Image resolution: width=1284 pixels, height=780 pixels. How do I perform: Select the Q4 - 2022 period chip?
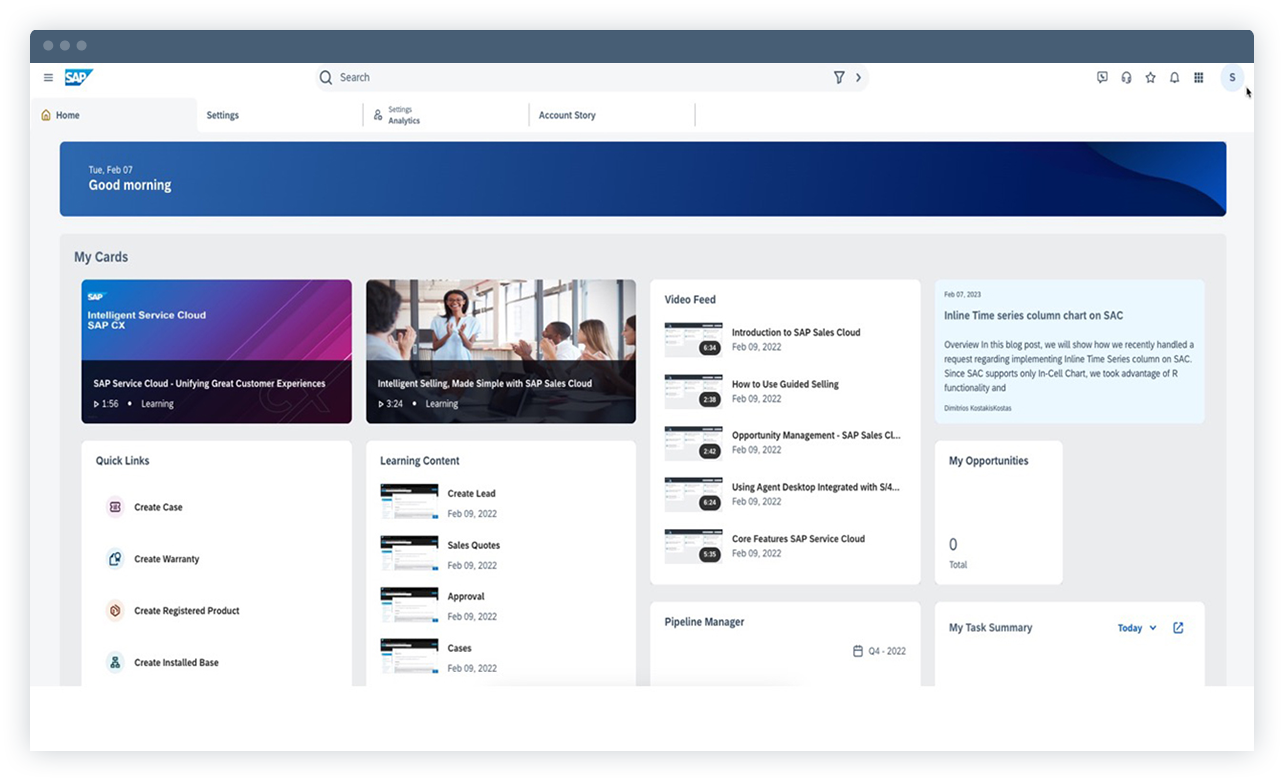coord(878,650)
